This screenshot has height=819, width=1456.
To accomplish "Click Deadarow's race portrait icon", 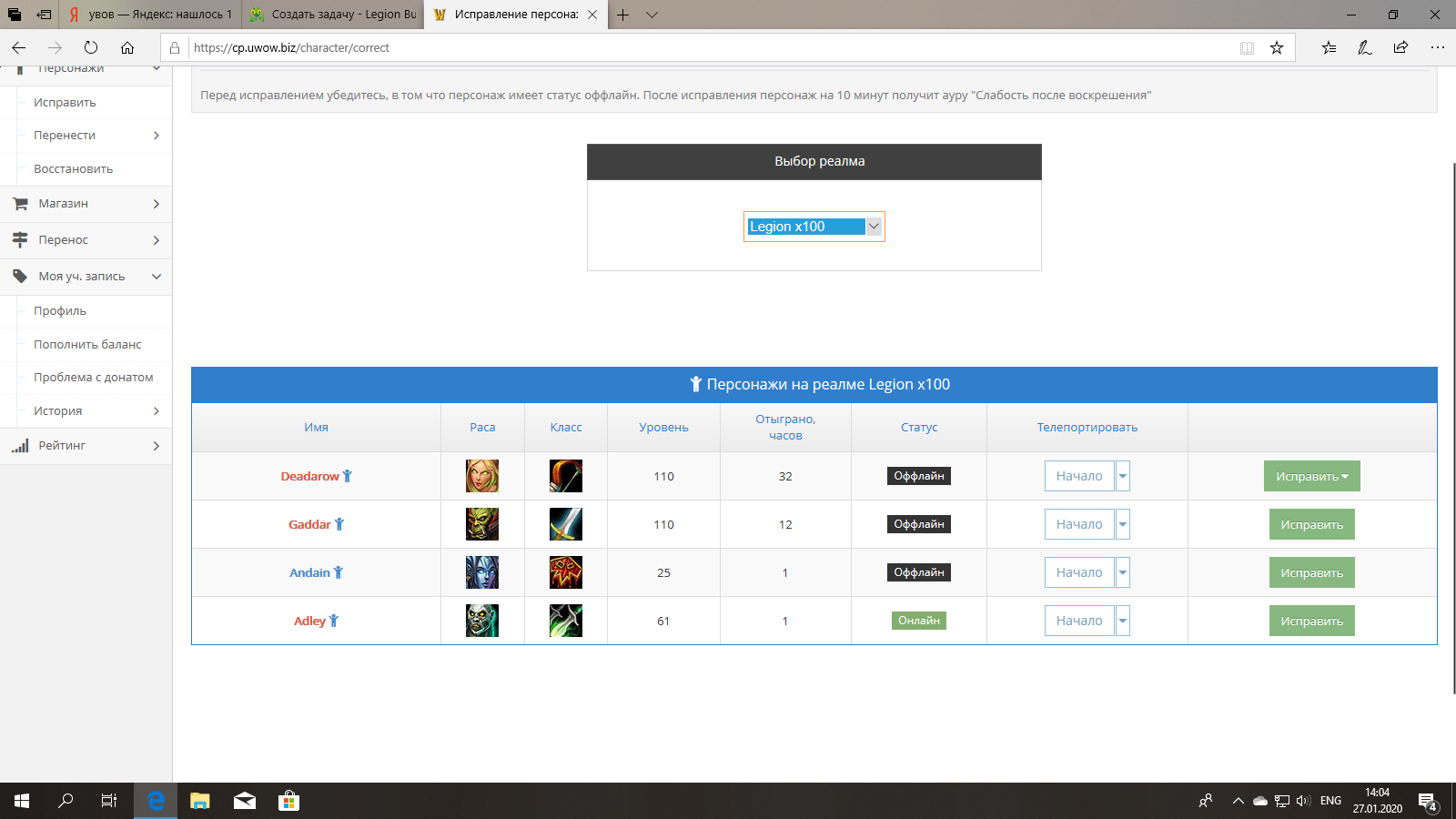I will (482, 476).
